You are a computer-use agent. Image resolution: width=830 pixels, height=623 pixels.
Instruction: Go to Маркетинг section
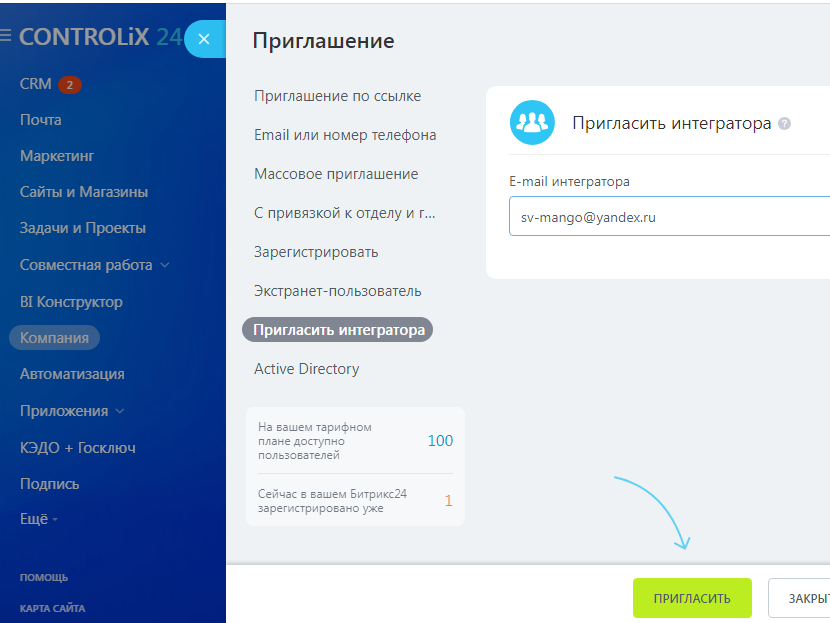pos(57,156)
